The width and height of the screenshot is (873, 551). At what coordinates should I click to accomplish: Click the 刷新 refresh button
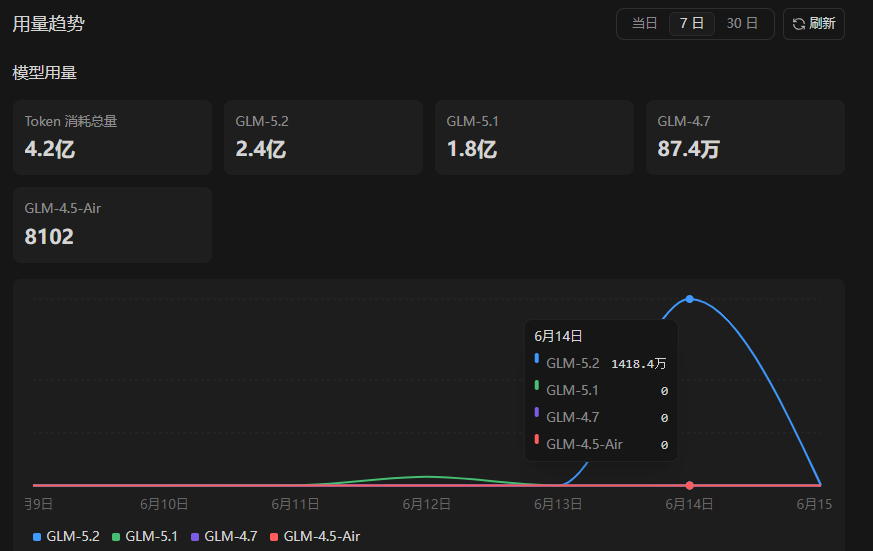pyautogui.click(x=813, y=24)
